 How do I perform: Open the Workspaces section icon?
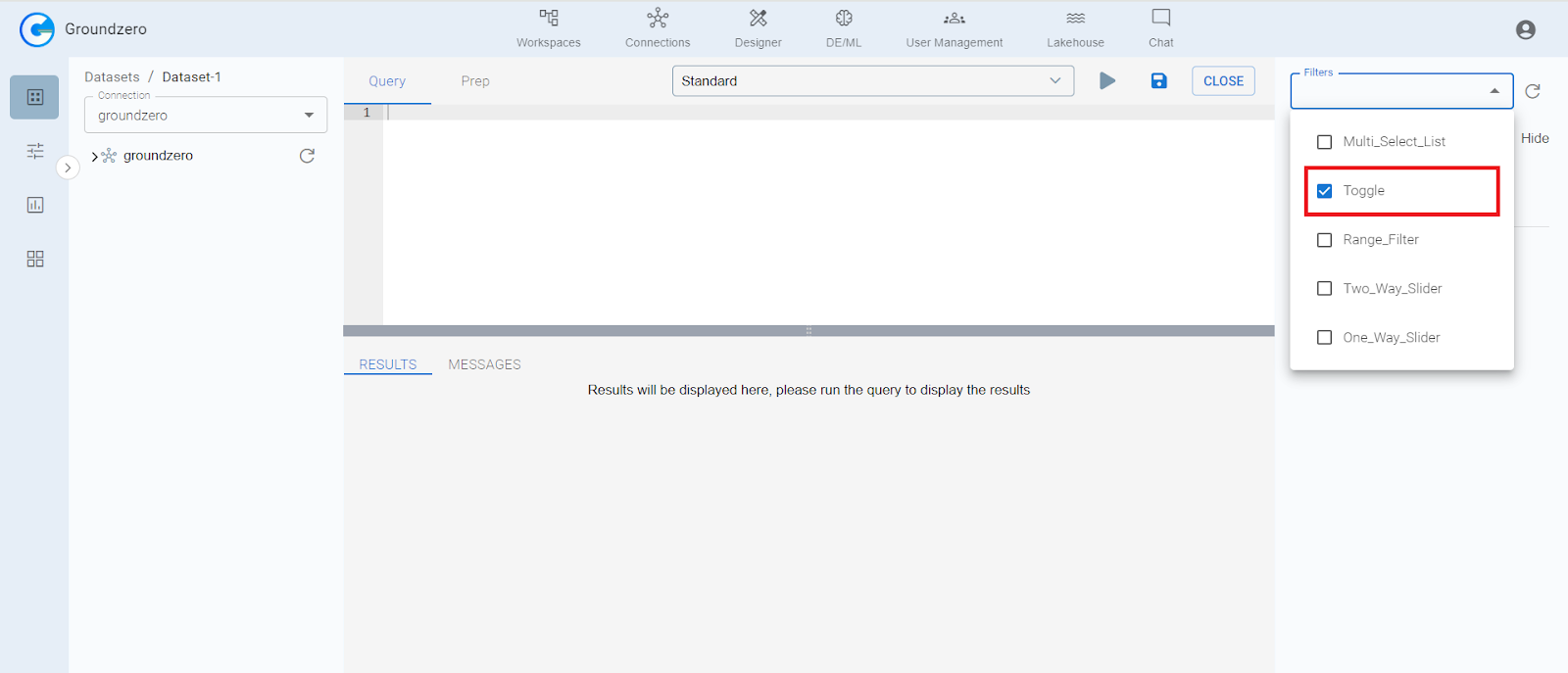(x=549, y=19)
